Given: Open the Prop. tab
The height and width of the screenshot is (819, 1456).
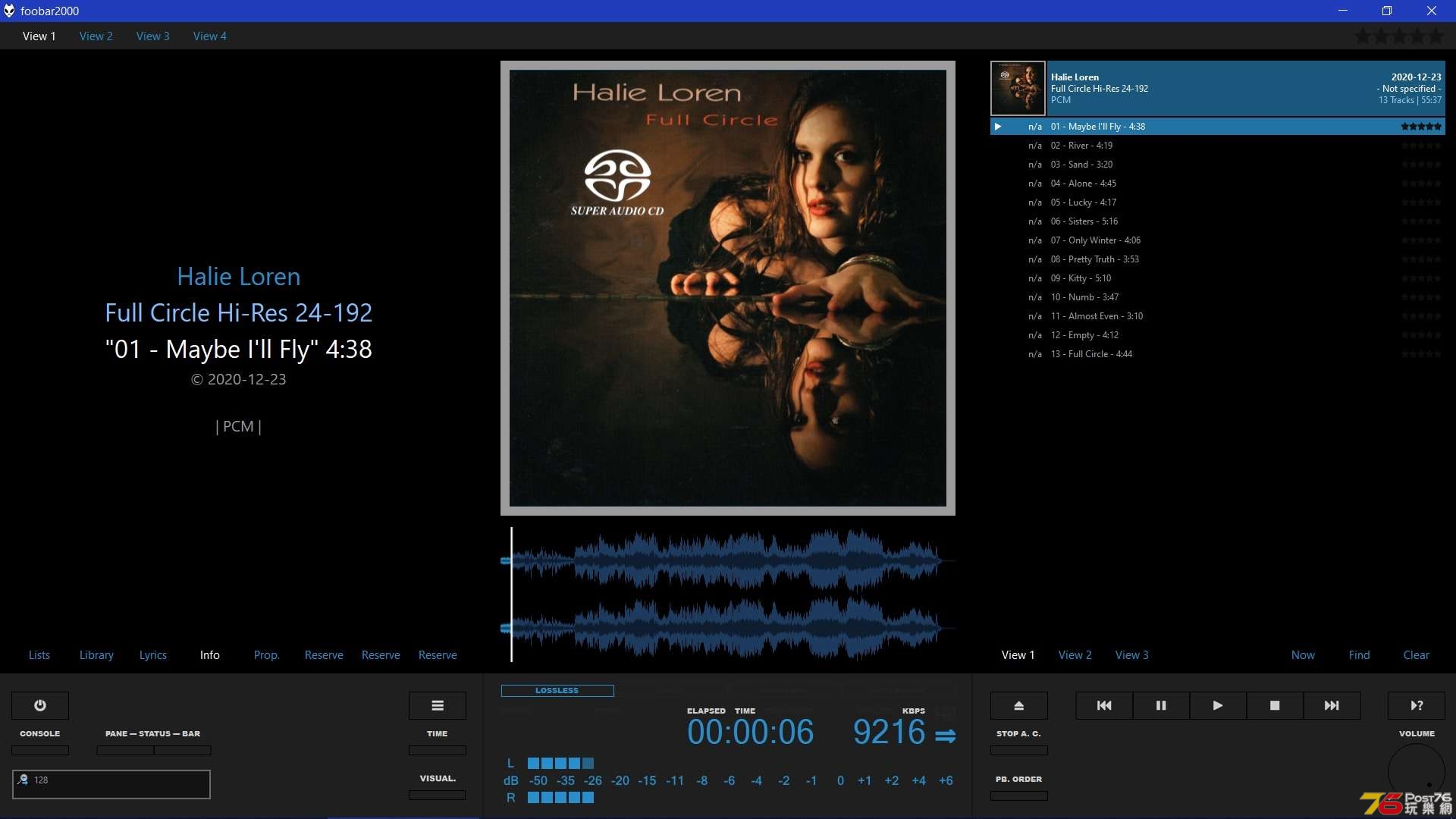Looking at the screenshot, I should 267,654.
